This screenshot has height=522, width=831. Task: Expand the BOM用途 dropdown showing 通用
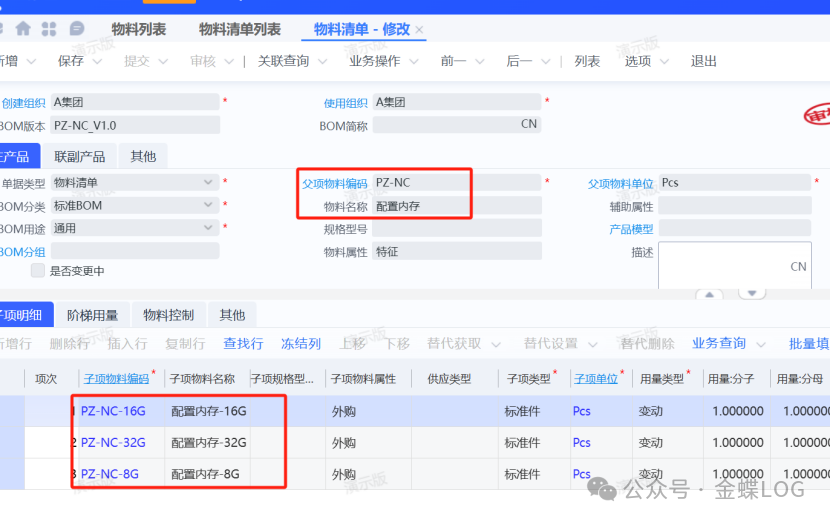209,228
